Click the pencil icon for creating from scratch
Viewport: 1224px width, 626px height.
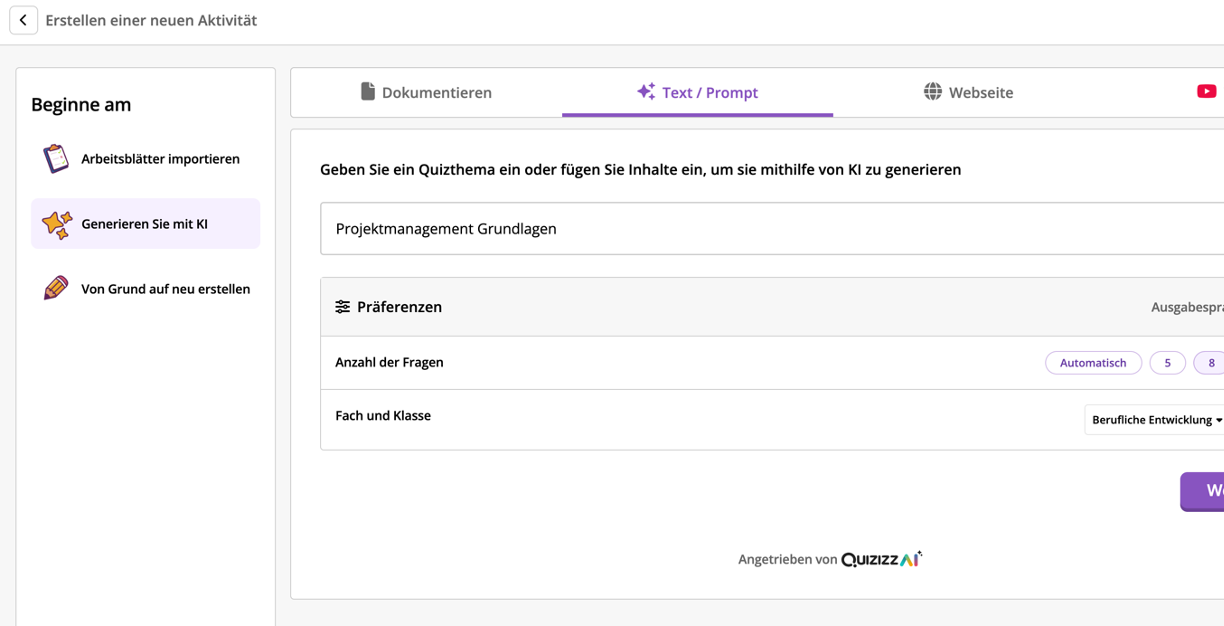tap(56, 289)
